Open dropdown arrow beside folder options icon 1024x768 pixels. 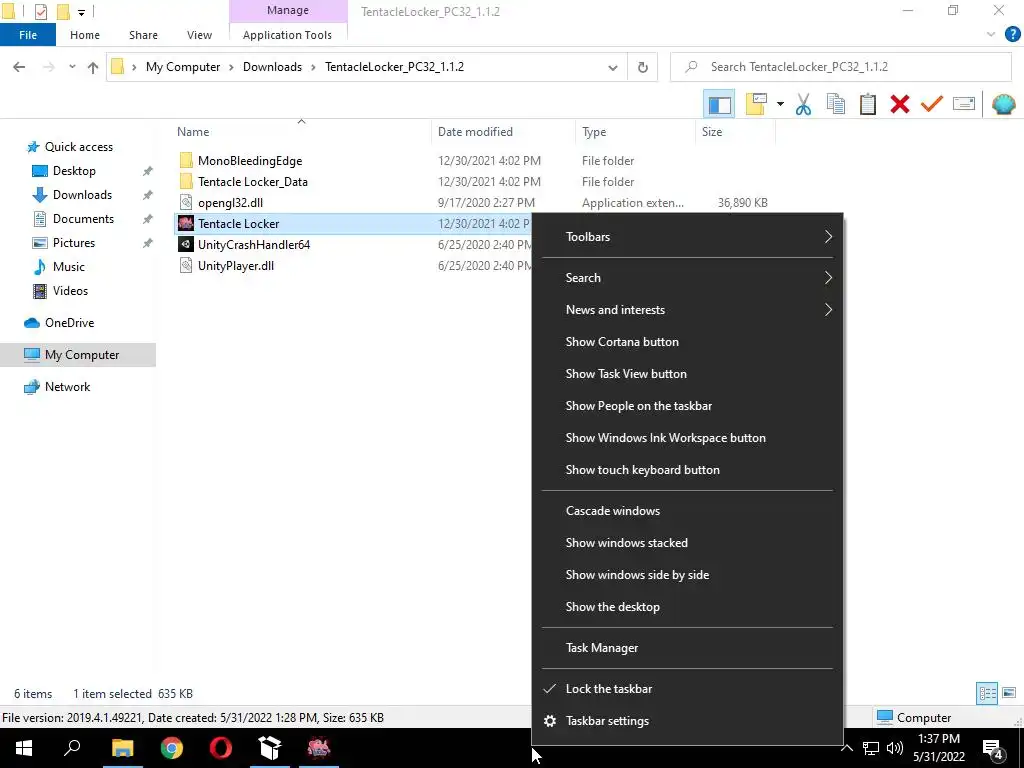click(780, 104)
